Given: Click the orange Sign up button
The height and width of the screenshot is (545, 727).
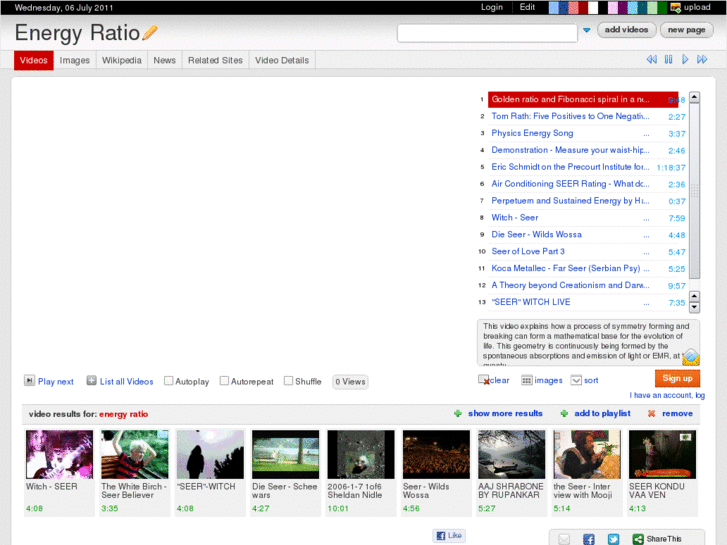Looking at the screenshot, I should (677, 378).
